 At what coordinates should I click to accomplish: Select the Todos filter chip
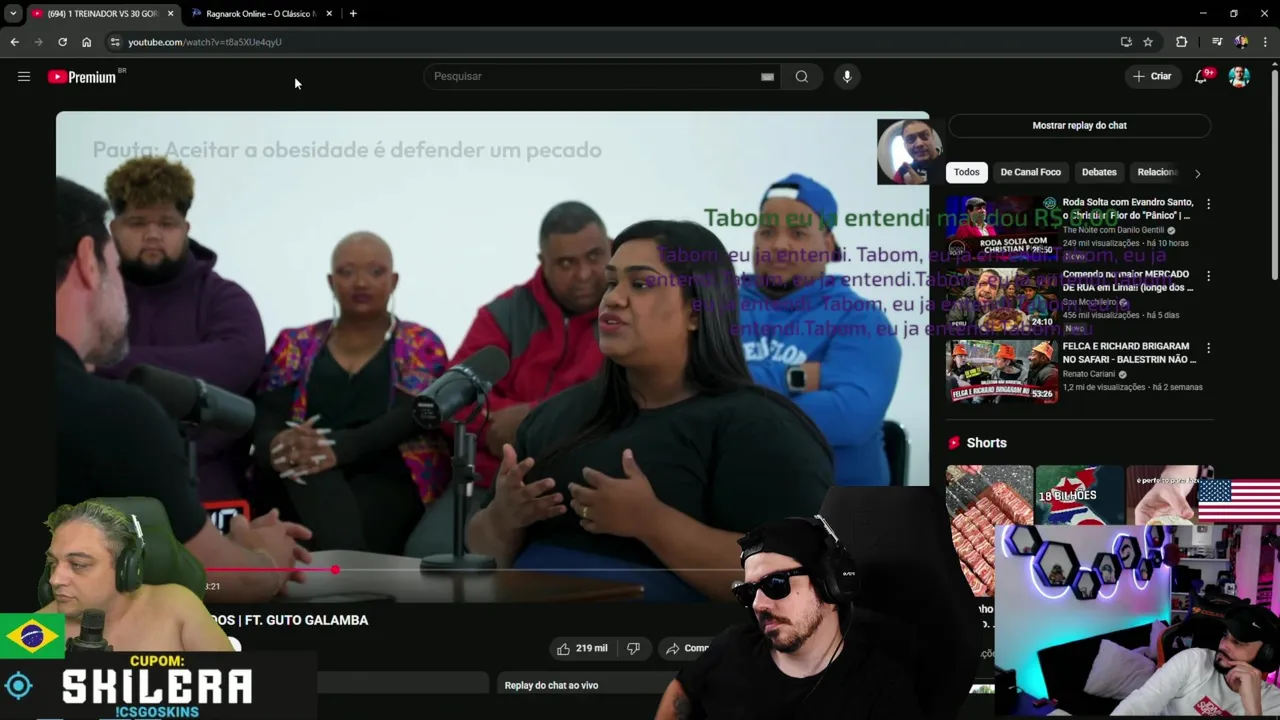(966, 172)
